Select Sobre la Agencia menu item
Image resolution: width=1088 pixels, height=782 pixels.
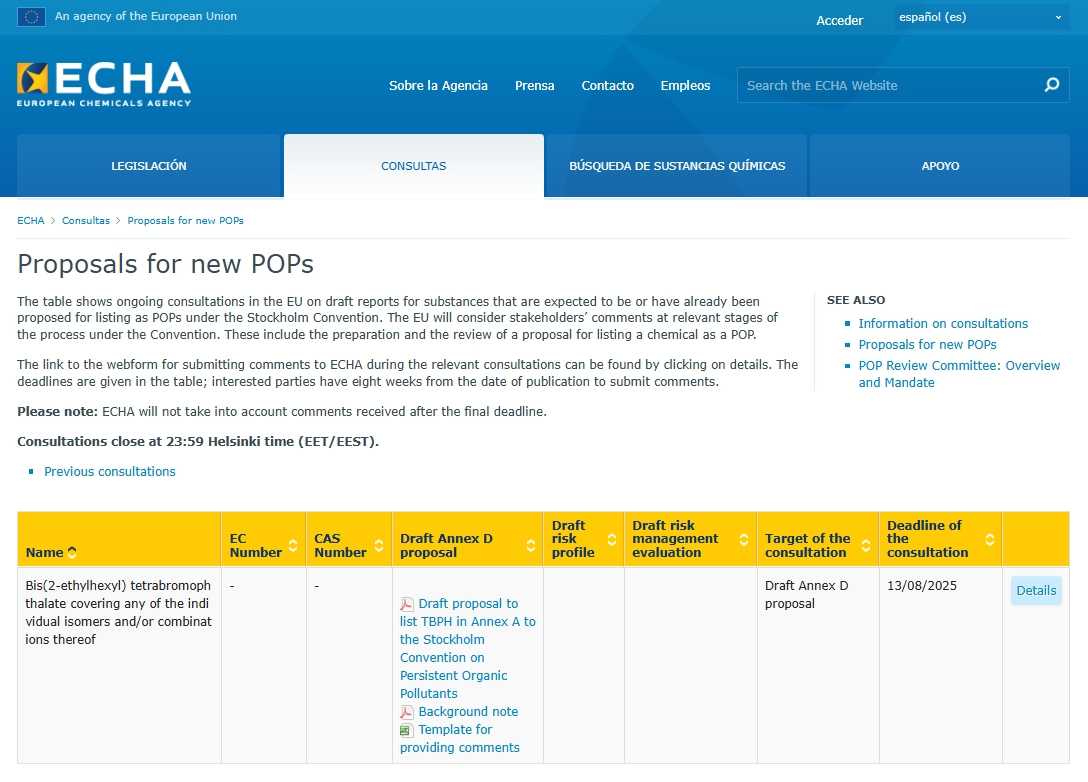pos(438,86)
